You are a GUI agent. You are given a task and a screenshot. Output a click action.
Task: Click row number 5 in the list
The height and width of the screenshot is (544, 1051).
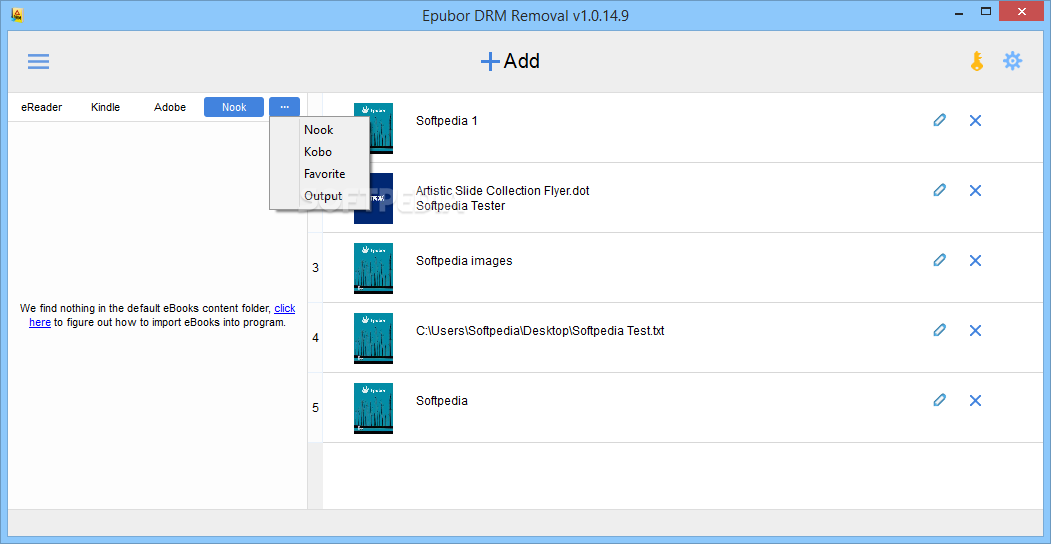point(315,408)
